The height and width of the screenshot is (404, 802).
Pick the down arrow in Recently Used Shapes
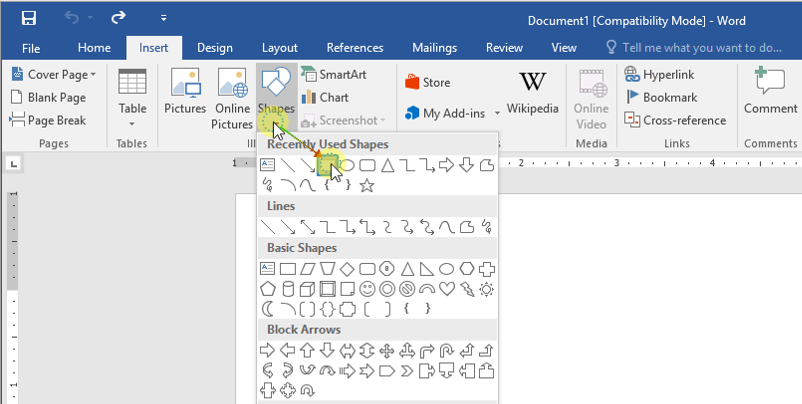(466, 165)
